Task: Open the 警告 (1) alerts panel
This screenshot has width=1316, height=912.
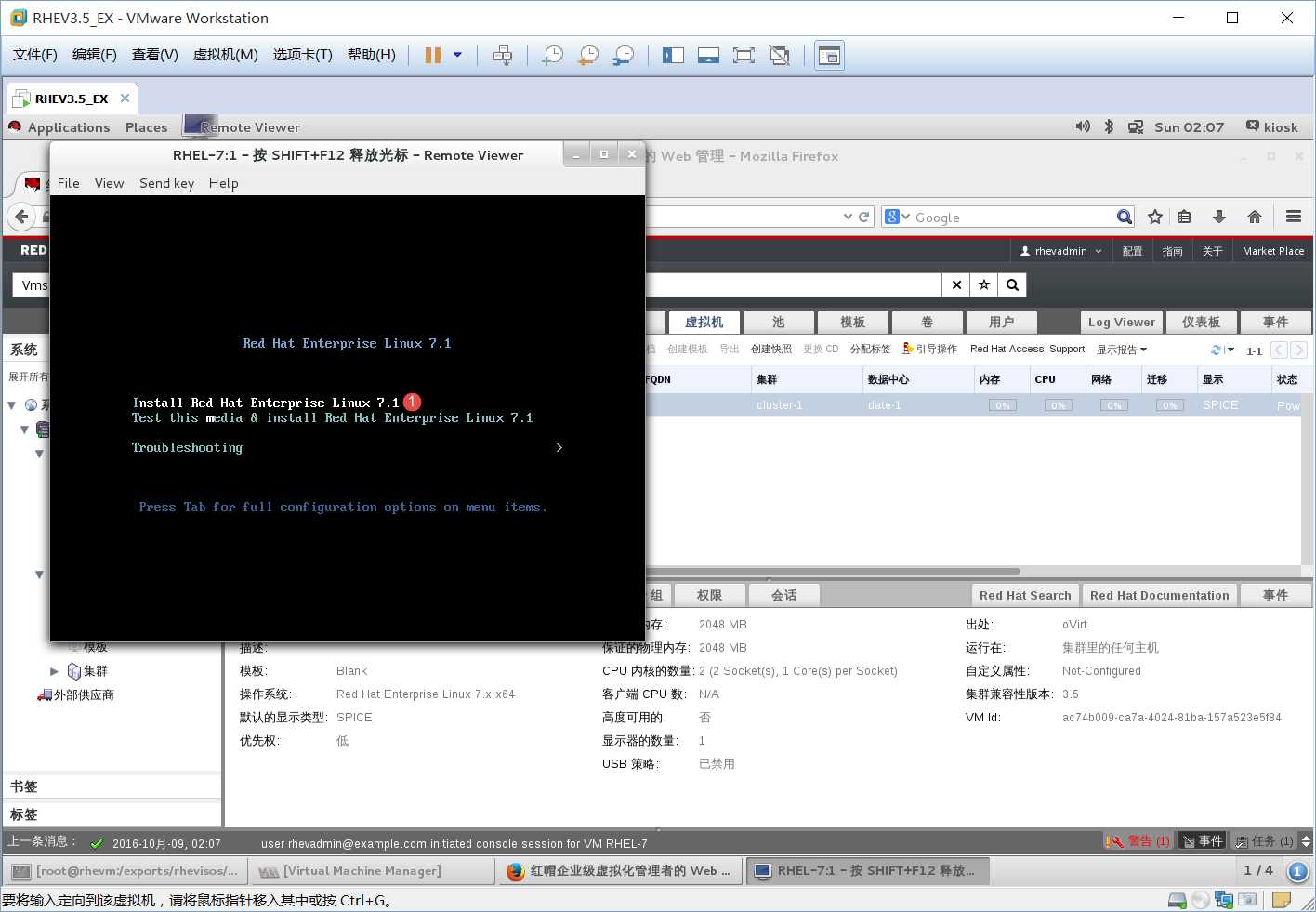Action: point(1138,841)
